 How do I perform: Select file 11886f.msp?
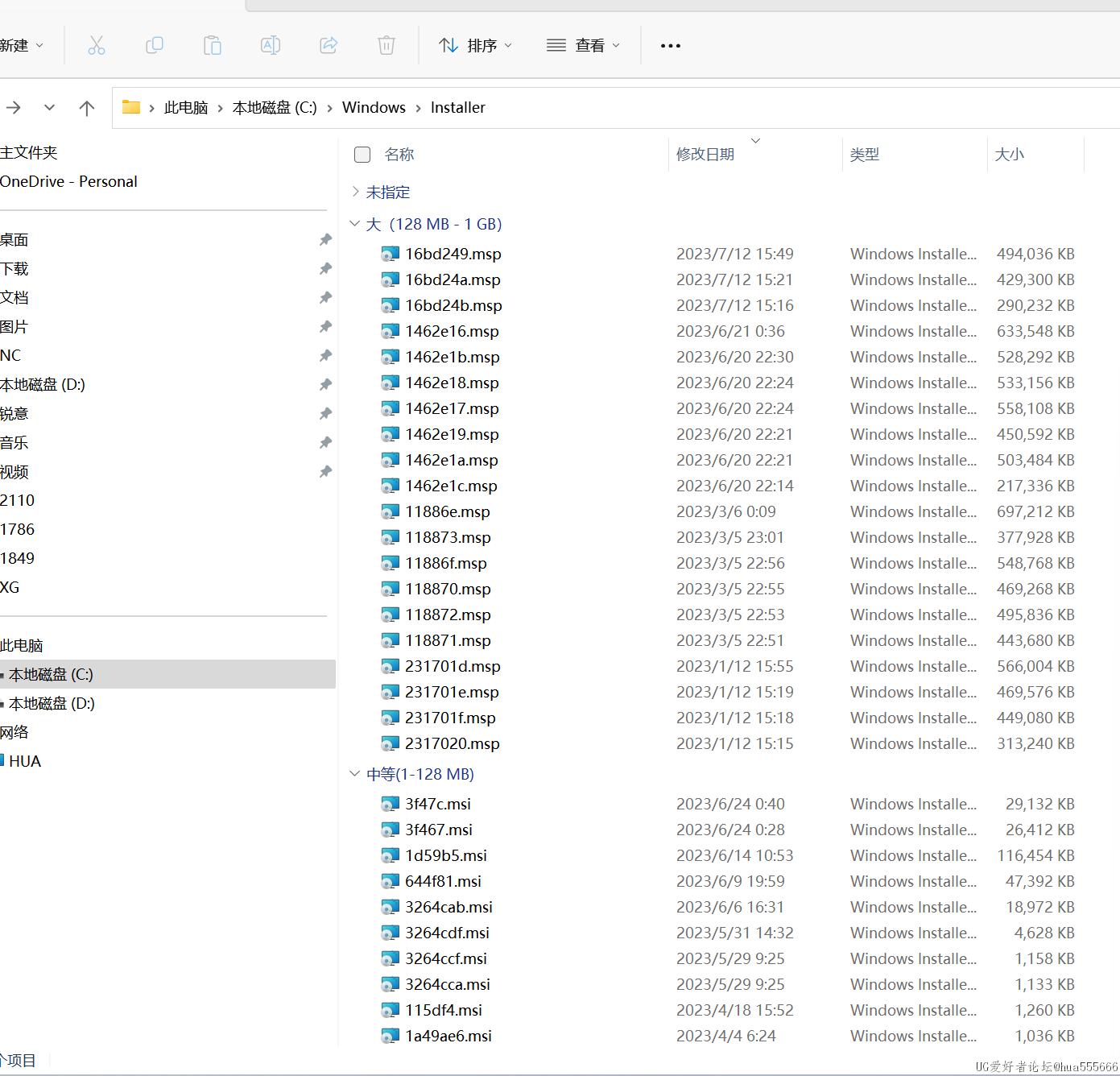coord(446,563)
